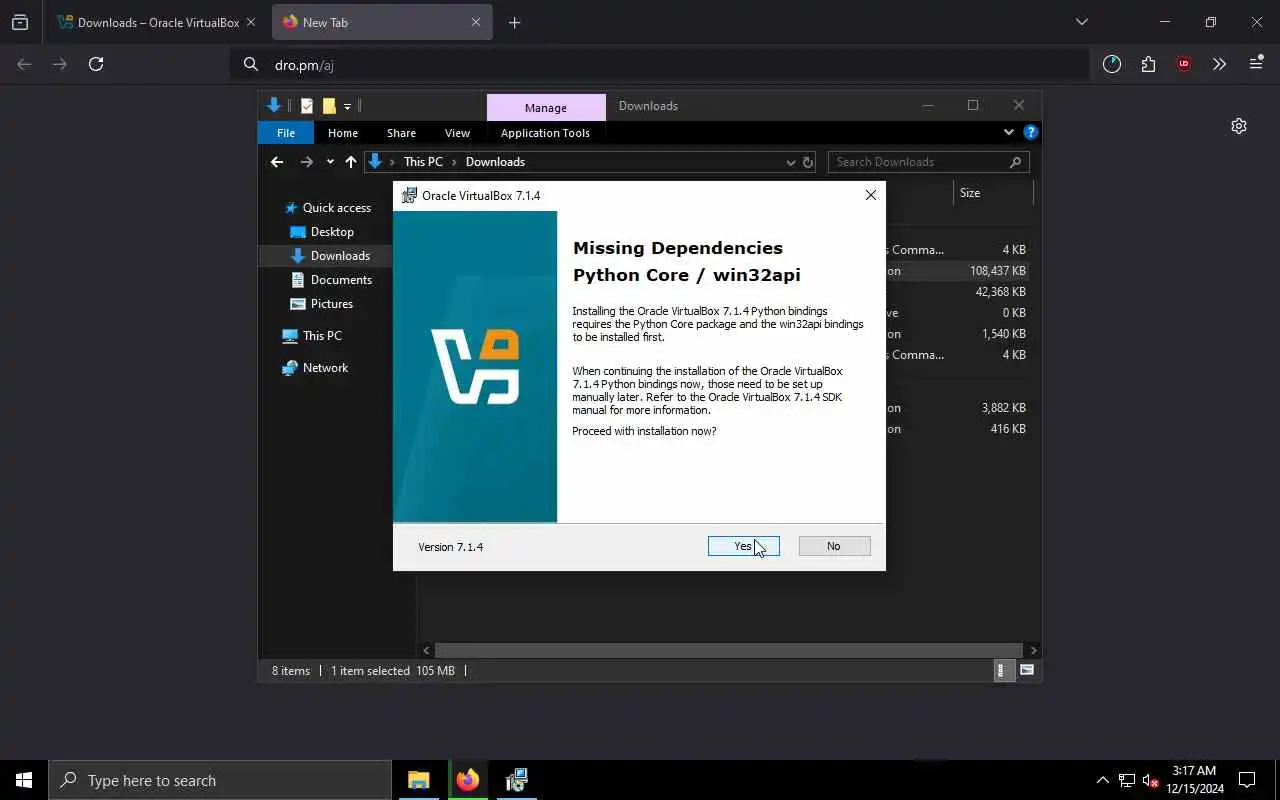Click Yes to proceed with VirtualBox installation
The height and width of the screenshot is (800, 1280).
(x=743, y=546)
